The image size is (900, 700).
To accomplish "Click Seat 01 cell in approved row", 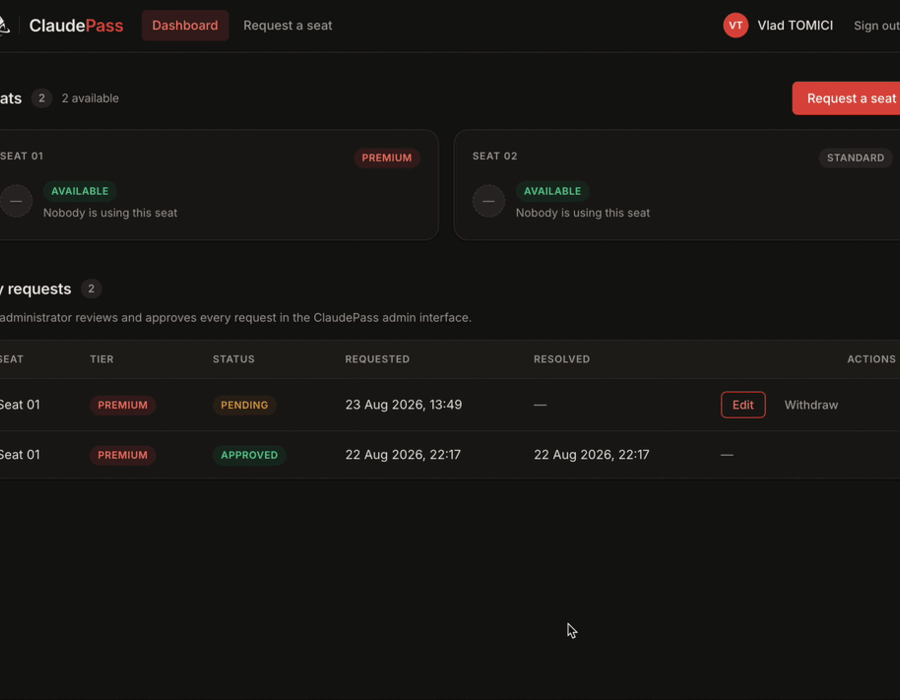I will pos(20,454).
